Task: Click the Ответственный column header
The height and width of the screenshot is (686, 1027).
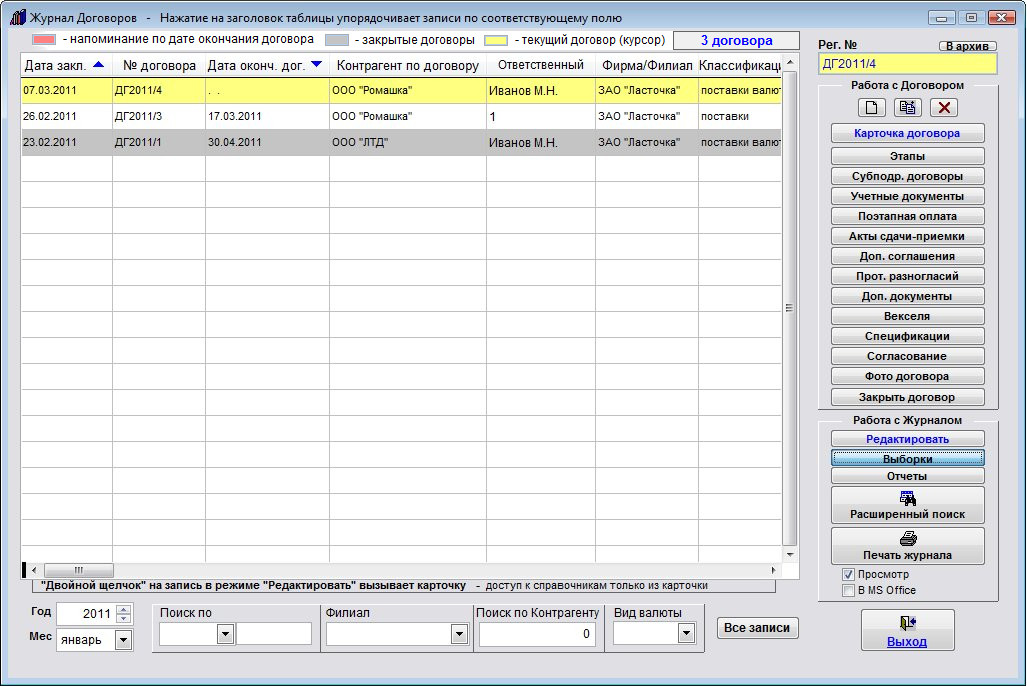Action: [540, 66]
